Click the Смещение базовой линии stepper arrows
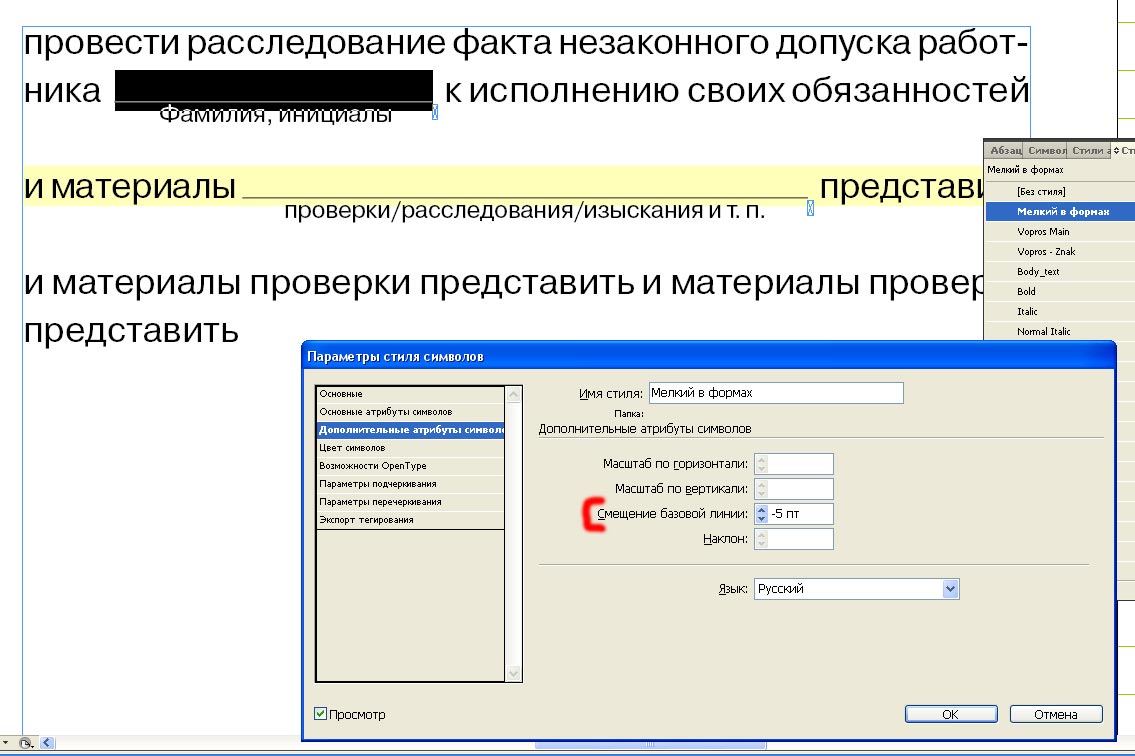Image resolution: width=1135 pixels, height=756 pixels. click(761, 514)
